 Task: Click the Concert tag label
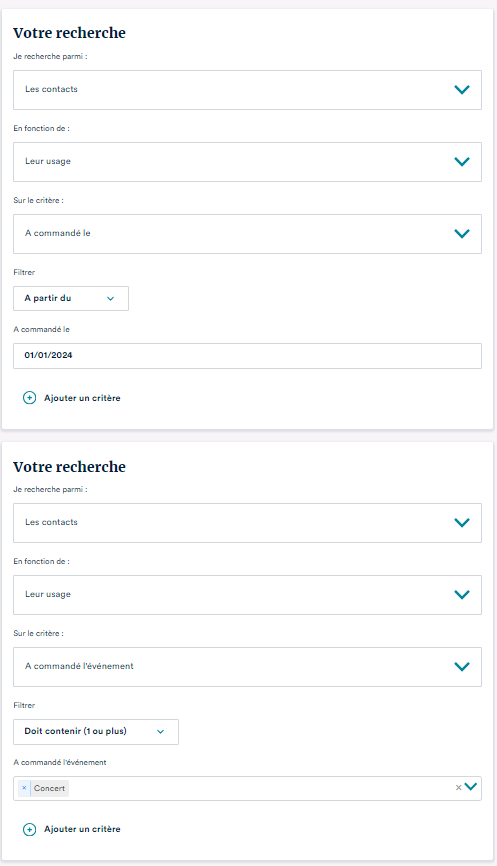coord(49,788)
